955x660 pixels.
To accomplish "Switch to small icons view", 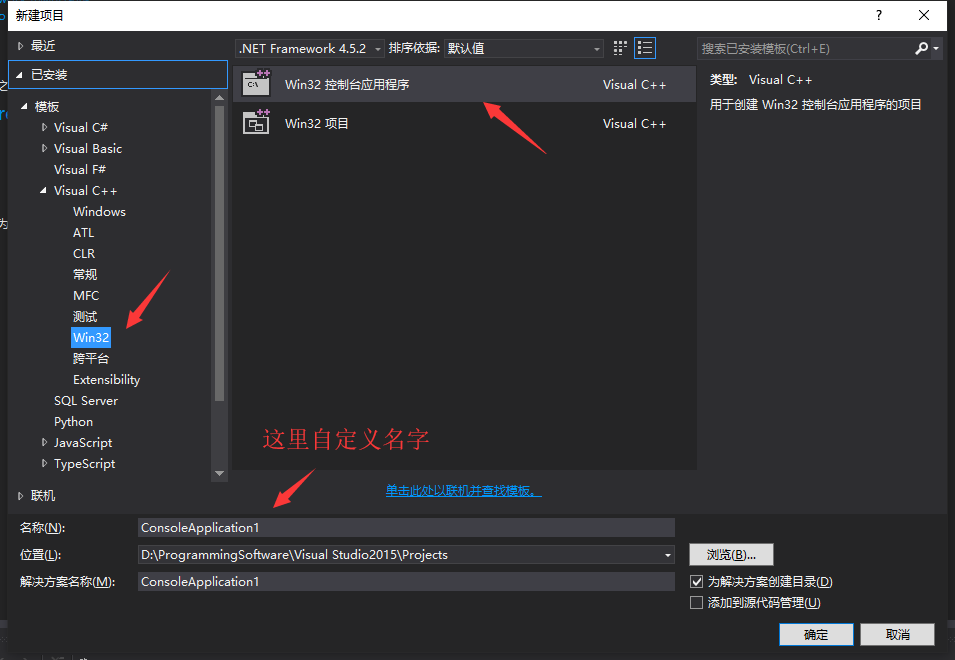I will [x=618, y=47].
